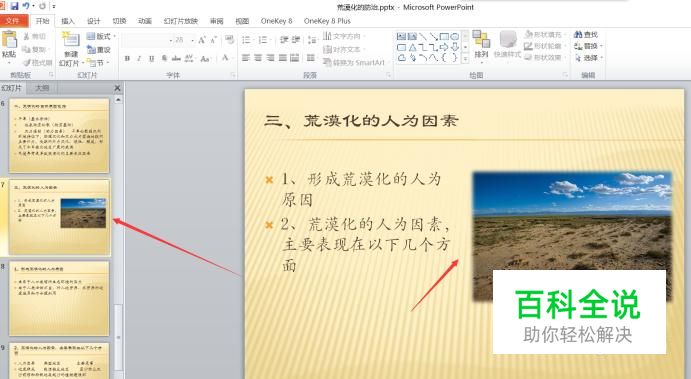
Task: Open the OneKey 8 tab
Action: point(276,21)
